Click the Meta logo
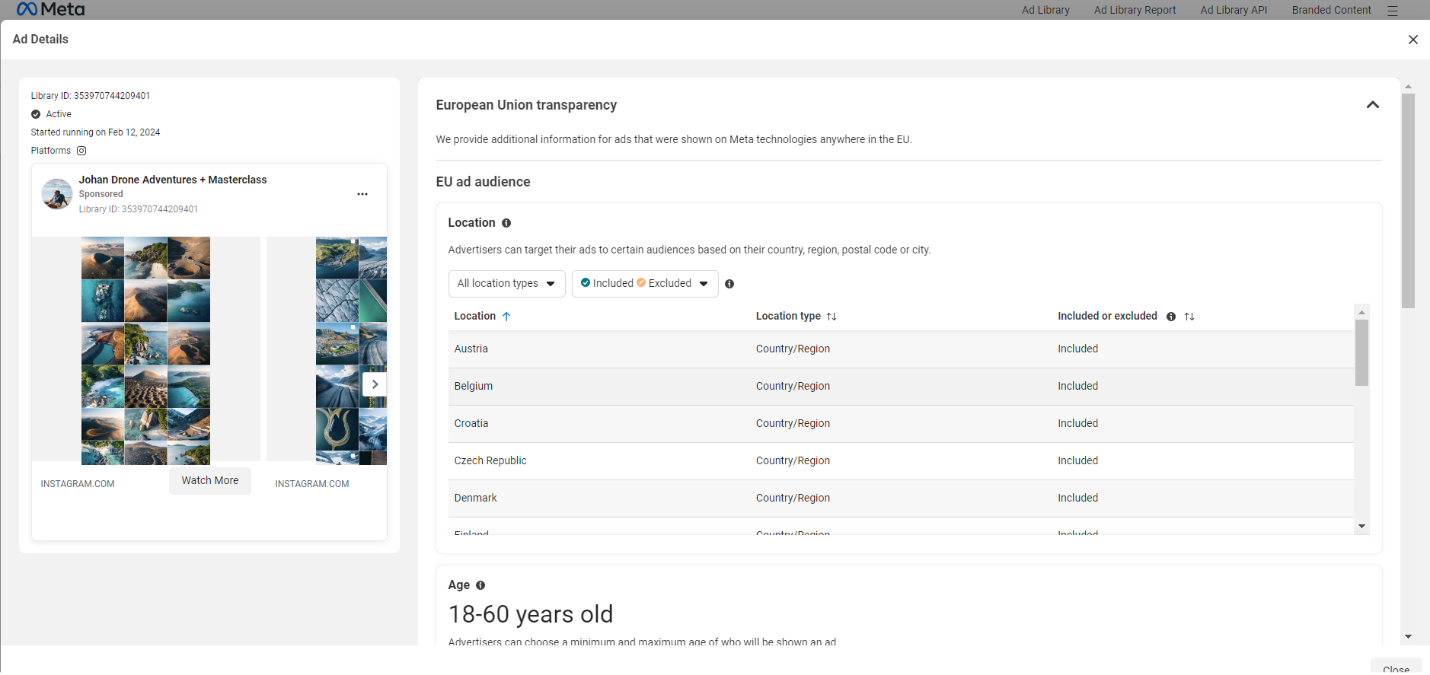1430x675 pixels. pos(50,9)
